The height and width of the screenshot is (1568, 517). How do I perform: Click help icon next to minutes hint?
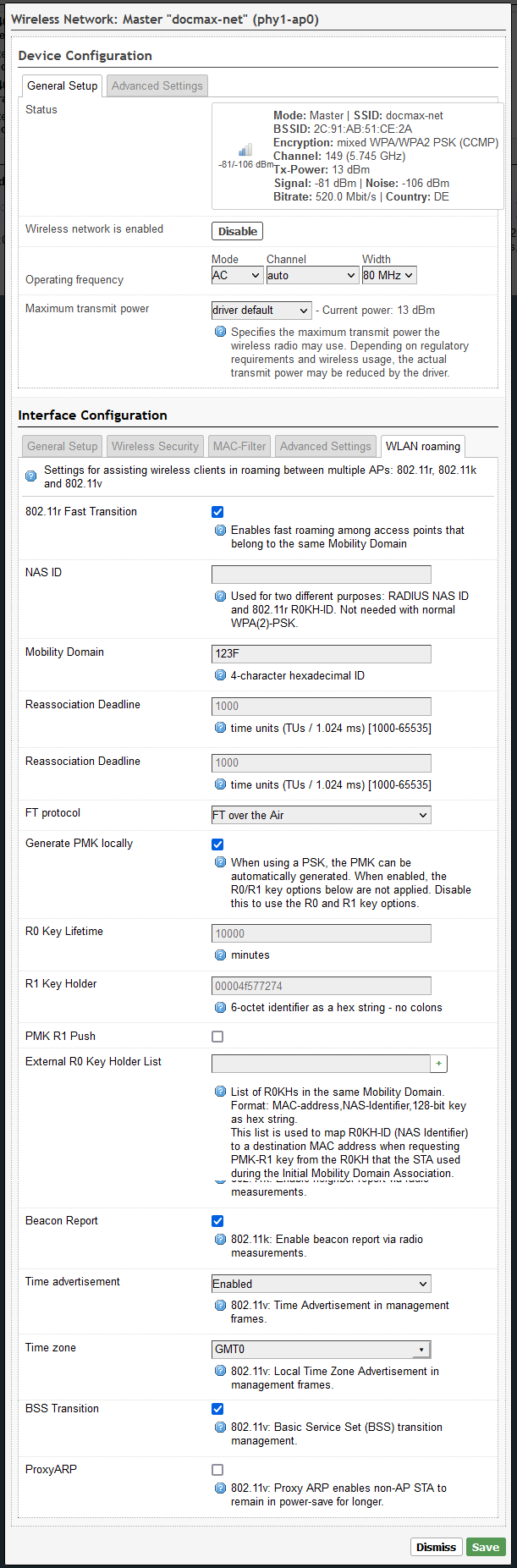point(220,955)
